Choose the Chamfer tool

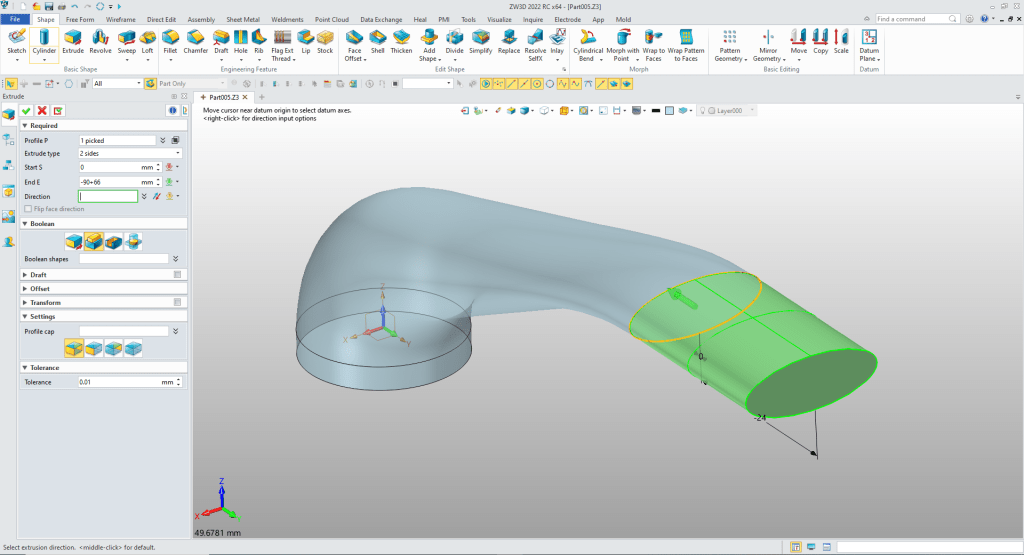click(x=195, y=40)
